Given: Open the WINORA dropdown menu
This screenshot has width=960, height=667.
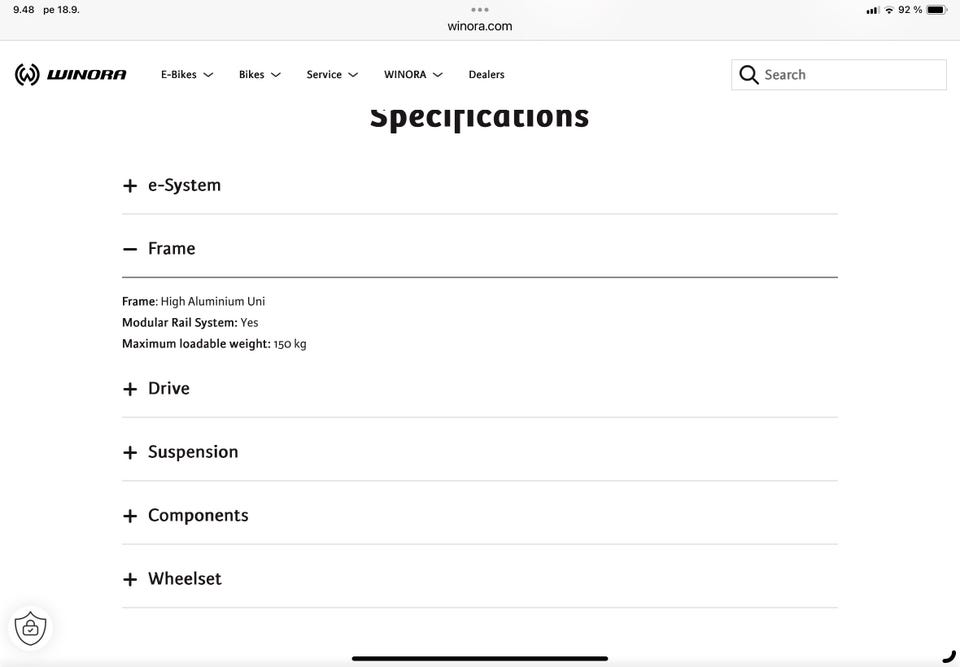Looking at the screenshot, I should [413, 75].
